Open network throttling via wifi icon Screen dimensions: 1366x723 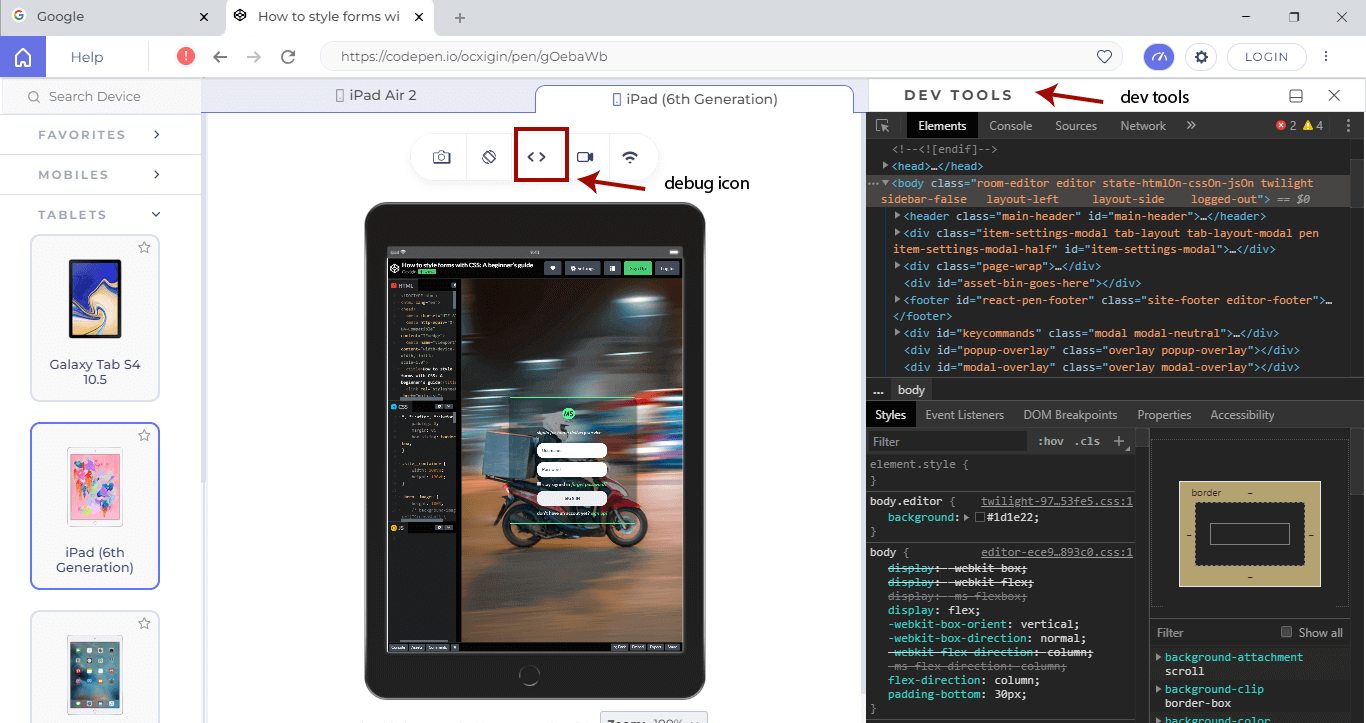[x=630, y=155]
